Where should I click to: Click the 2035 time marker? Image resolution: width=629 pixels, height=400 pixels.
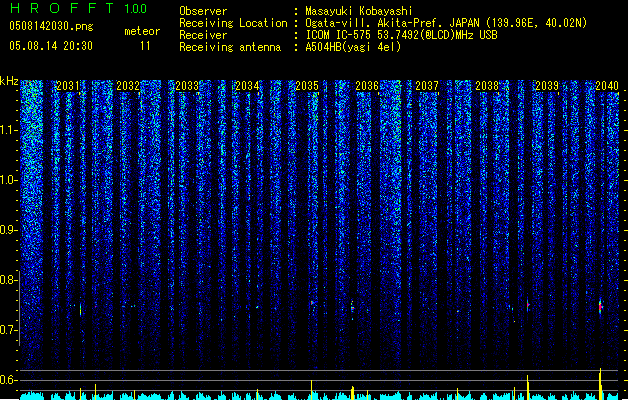pyautogui.click(x=307, y=86)
